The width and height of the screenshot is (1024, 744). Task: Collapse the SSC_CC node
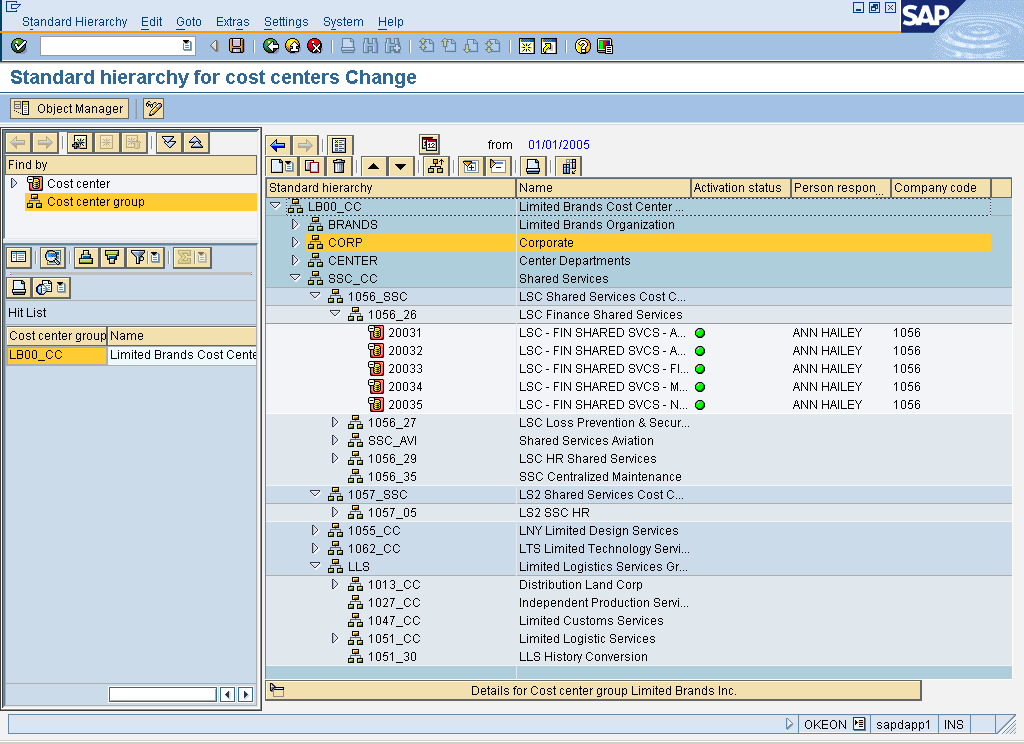click(x=295, y=278)
